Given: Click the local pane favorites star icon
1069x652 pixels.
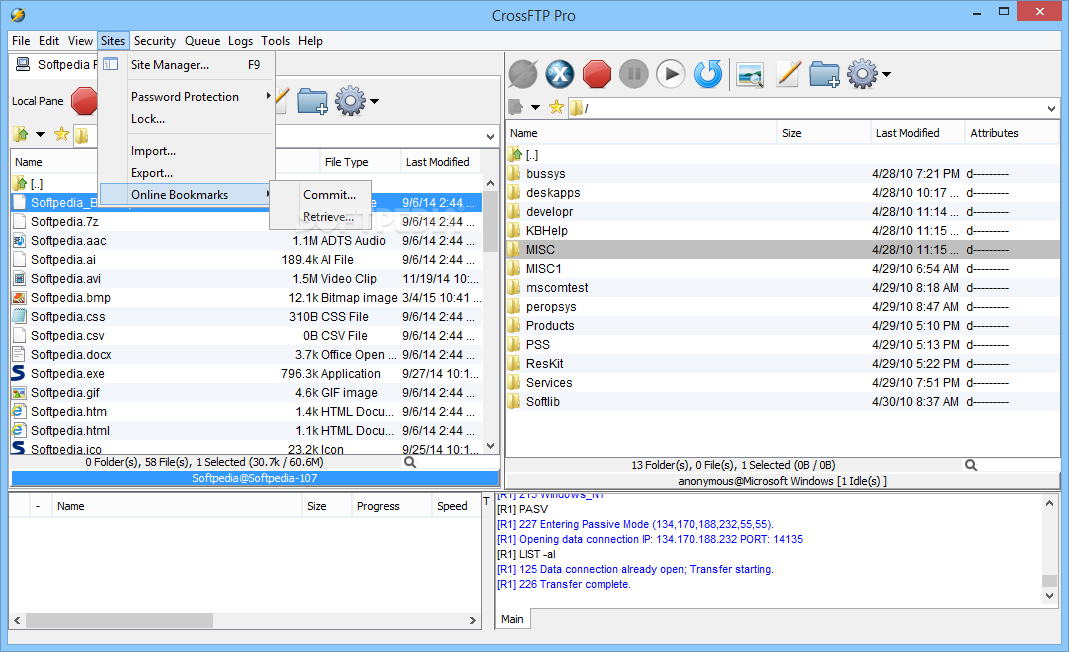Looking at the screenshot, I should (x=61, y=134).
